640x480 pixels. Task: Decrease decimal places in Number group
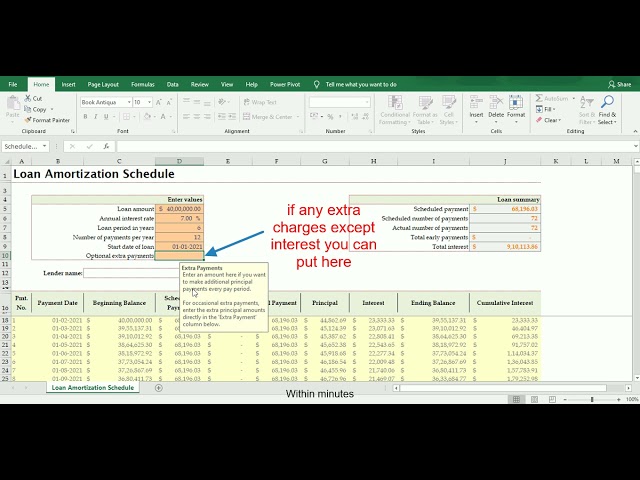pos(365,117)
